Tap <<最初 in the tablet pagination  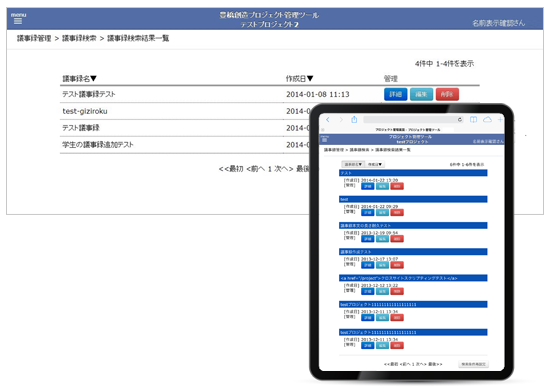tap(391, 364)
